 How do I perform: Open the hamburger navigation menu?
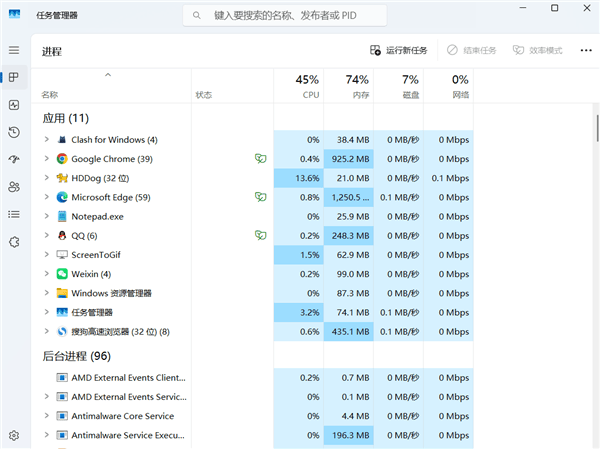tap(14, 50)
